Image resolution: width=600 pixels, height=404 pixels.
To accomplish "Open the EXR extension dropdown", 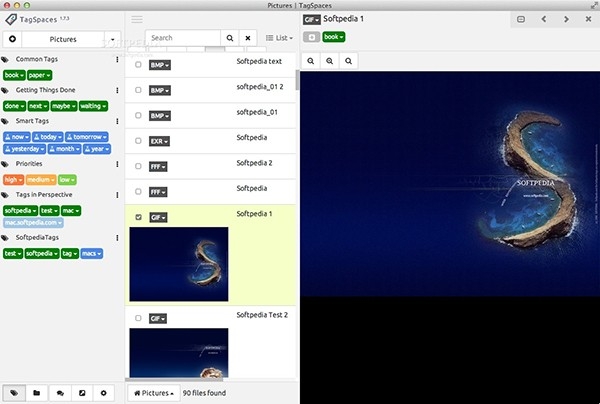I will click(x=159, y=141).
